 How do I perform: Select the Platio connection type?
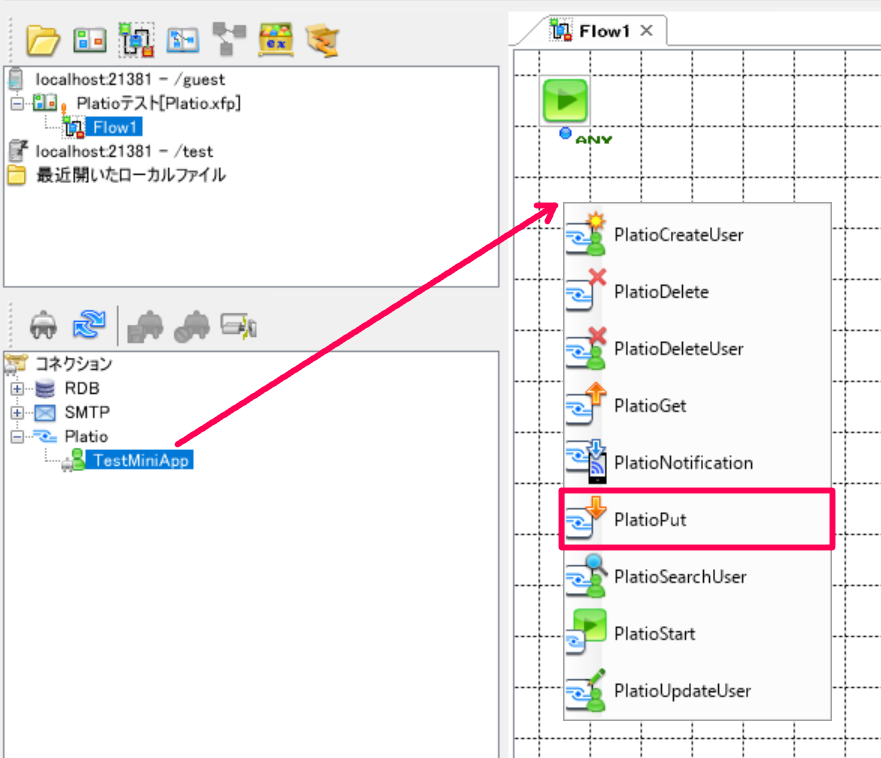point(86,437)
